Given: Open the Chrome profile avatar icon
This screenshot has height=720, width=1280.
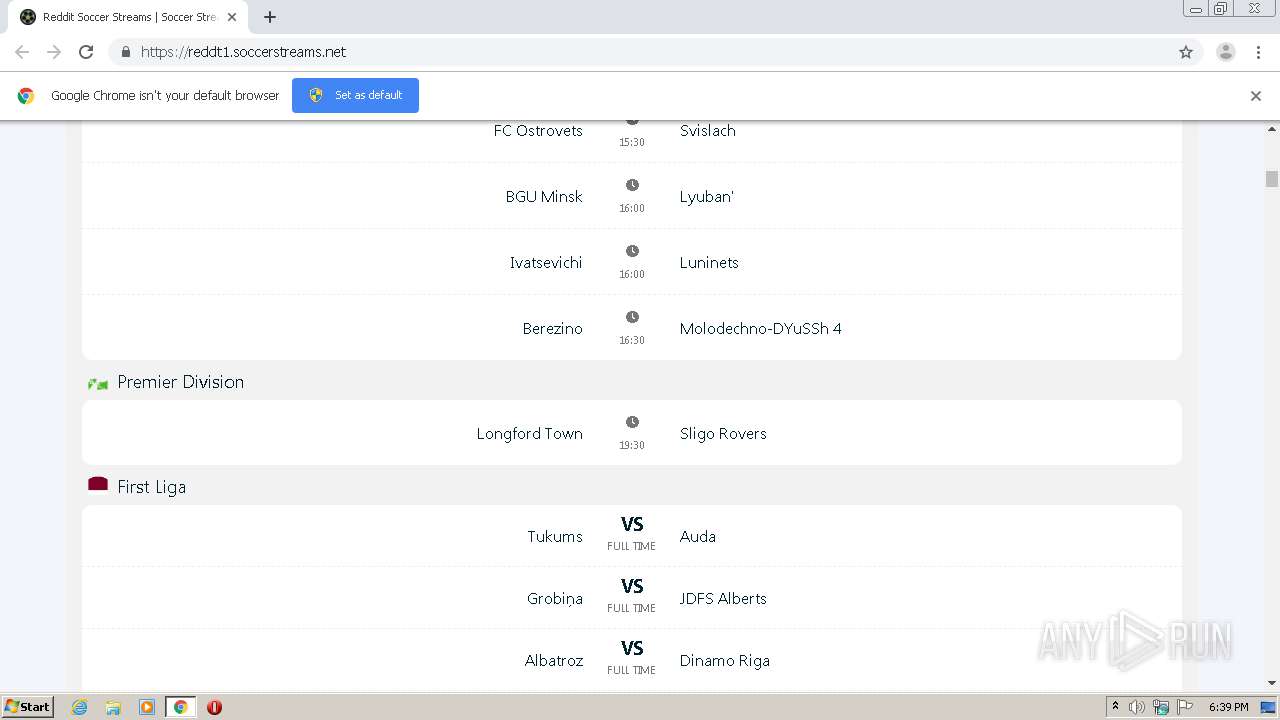Looking at the screenshot, I should click(1225, 52).
